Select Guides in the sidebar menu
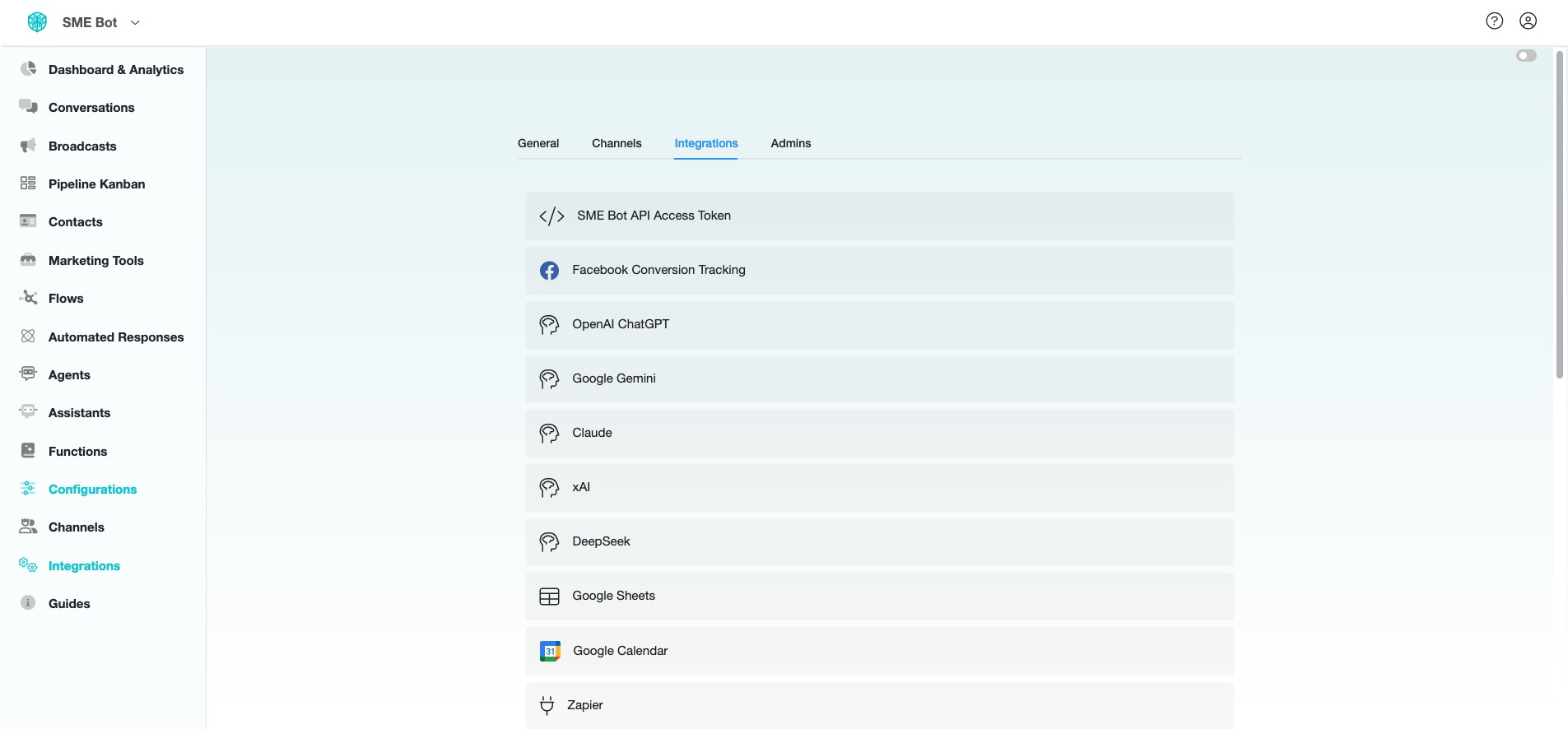Screen dimensions: 1568x729 tap(69, 604)
